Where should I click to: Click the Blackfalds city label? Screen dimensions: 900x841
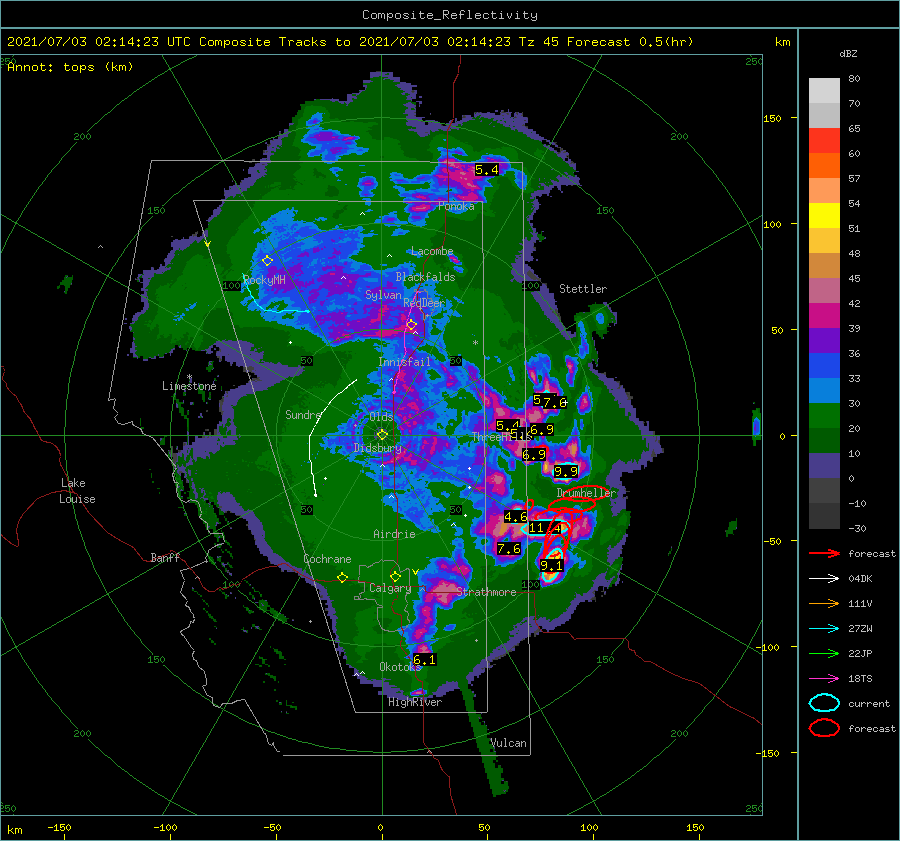pyautogui.click(x=425, y=277)
